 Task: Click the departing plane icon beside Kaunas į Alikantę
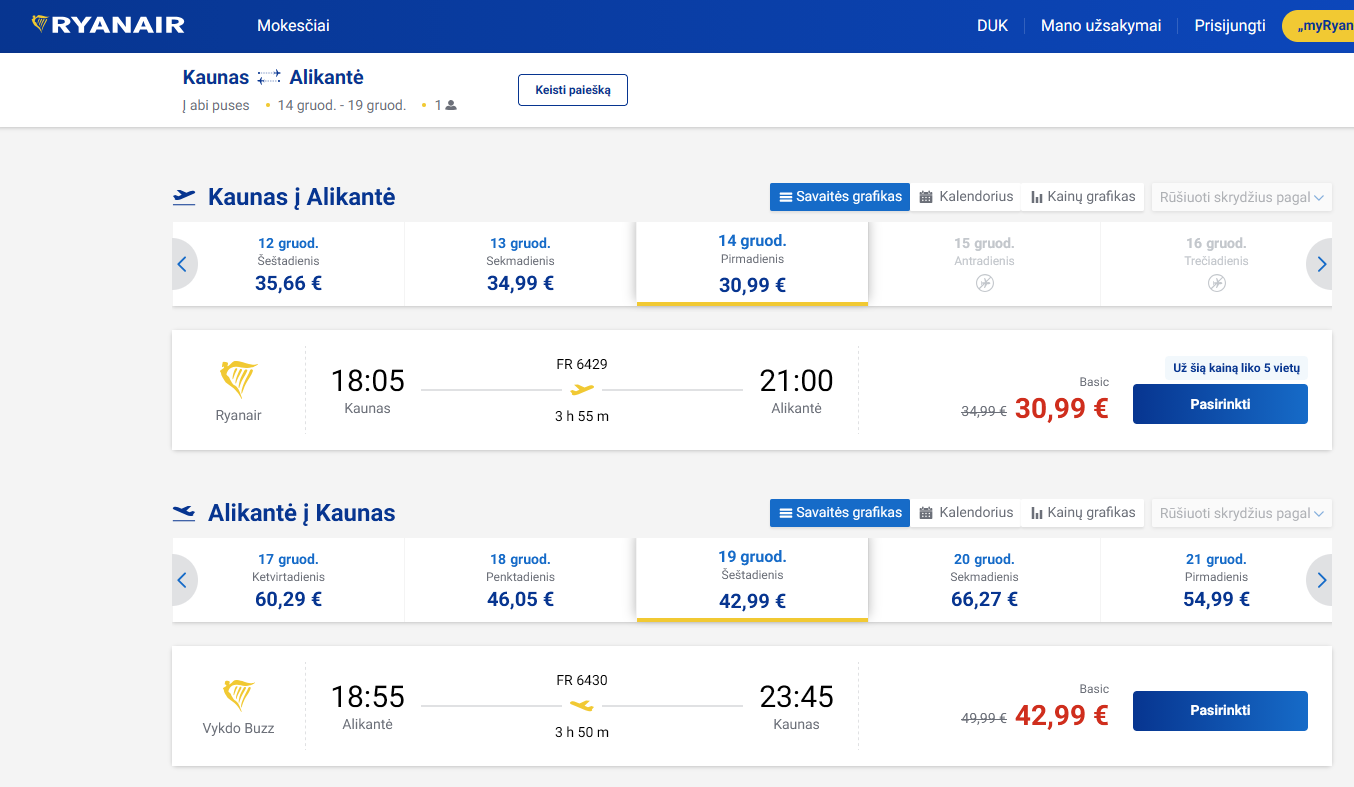pyautogui.click(x=184, y=197)
